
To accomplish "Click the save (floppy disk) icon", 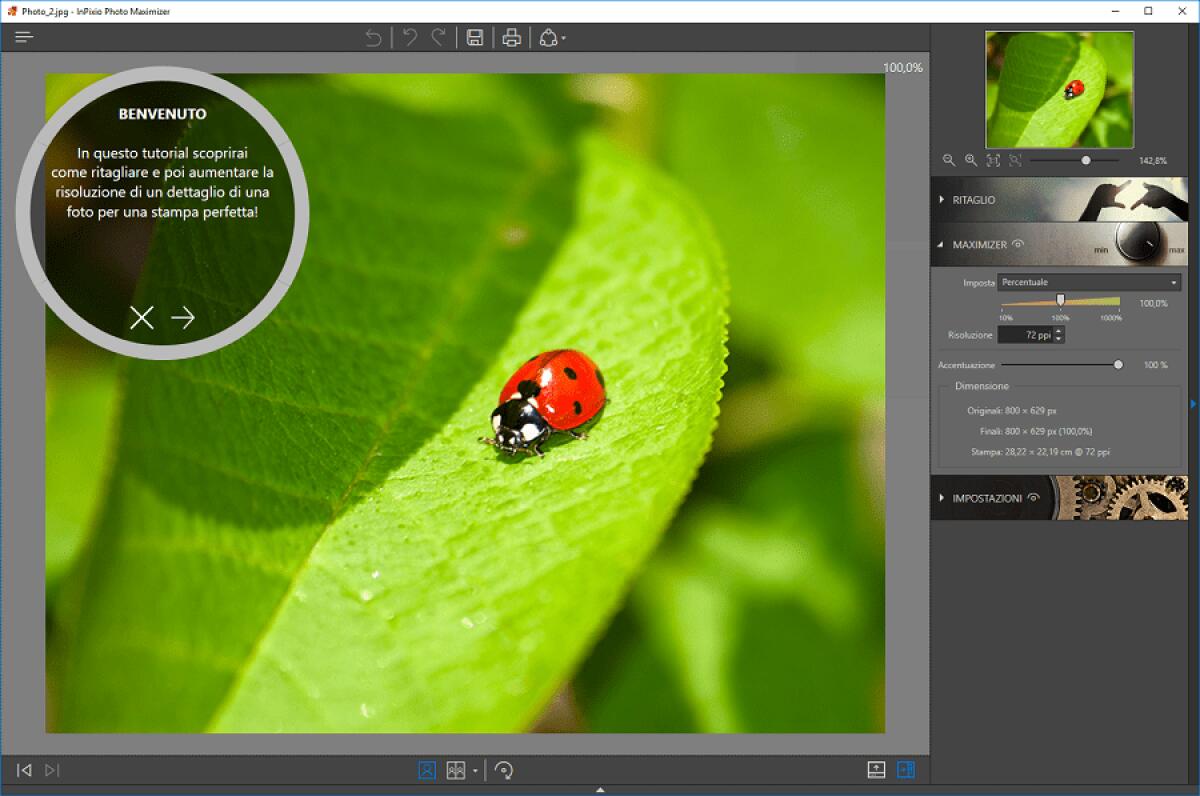I will pos(475,38).
